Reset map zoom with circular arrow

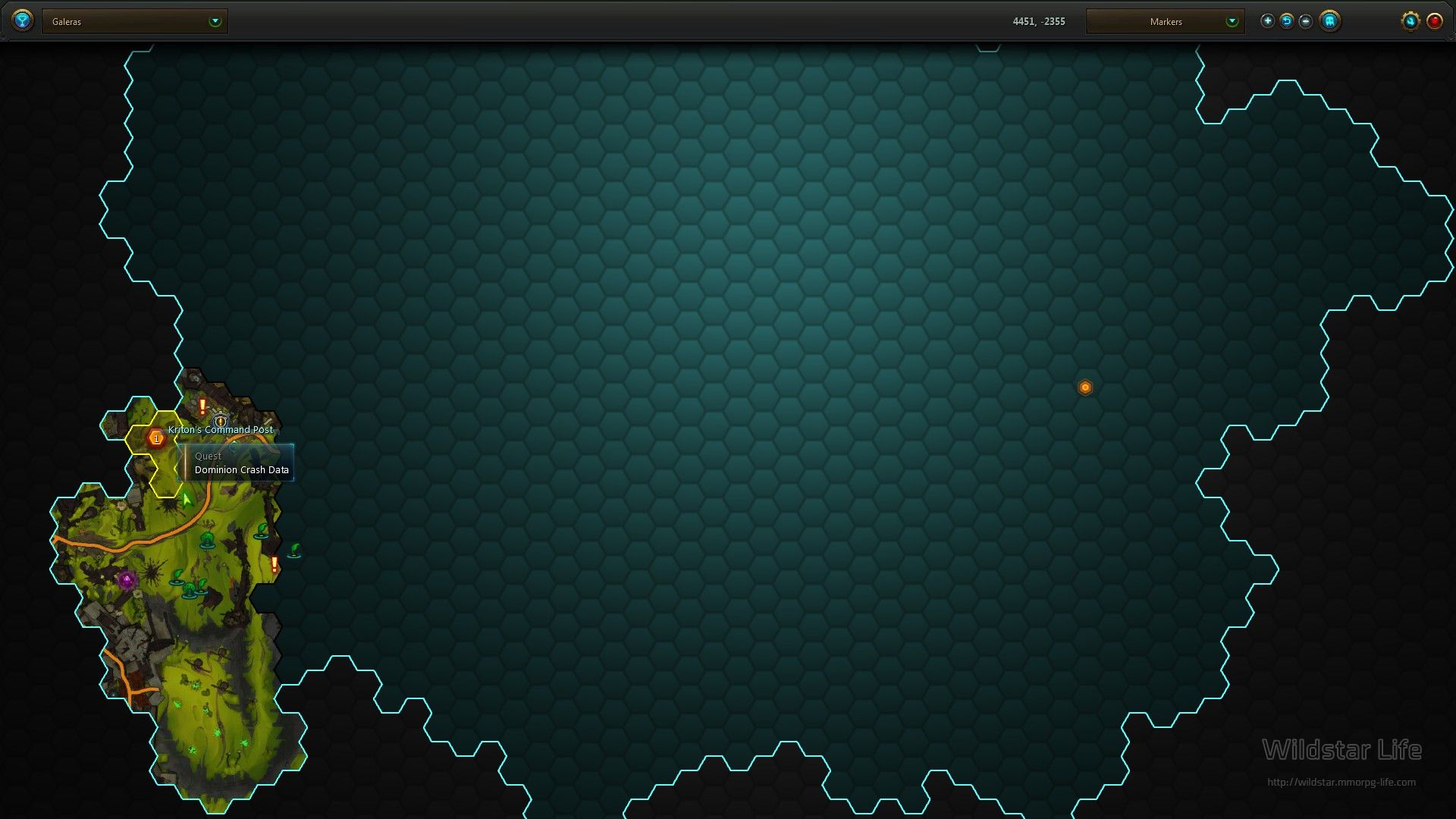1286,21
